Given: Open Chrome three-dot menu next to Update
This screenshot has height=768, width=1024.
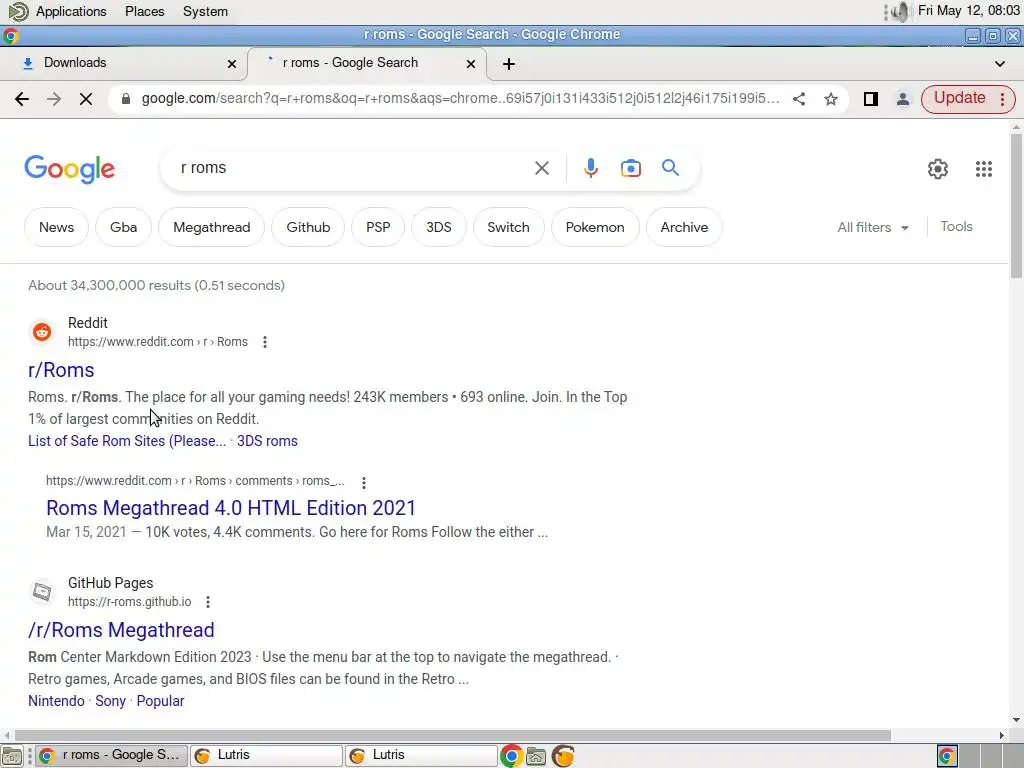Looking at the screenshot, I should tap(1002, 99).
